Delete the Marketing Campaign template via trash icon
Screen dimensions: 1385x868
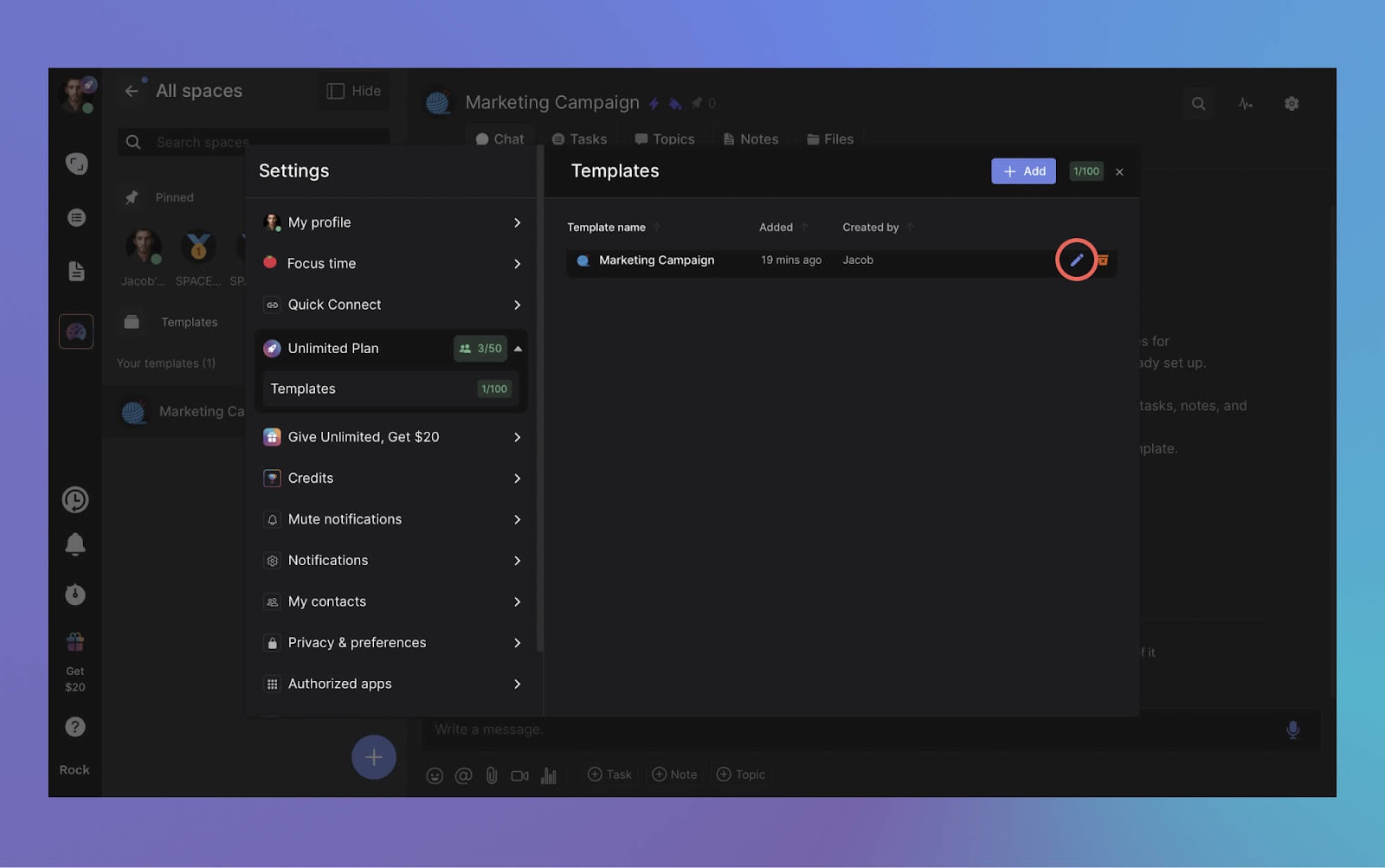(x=1103, y=260)
